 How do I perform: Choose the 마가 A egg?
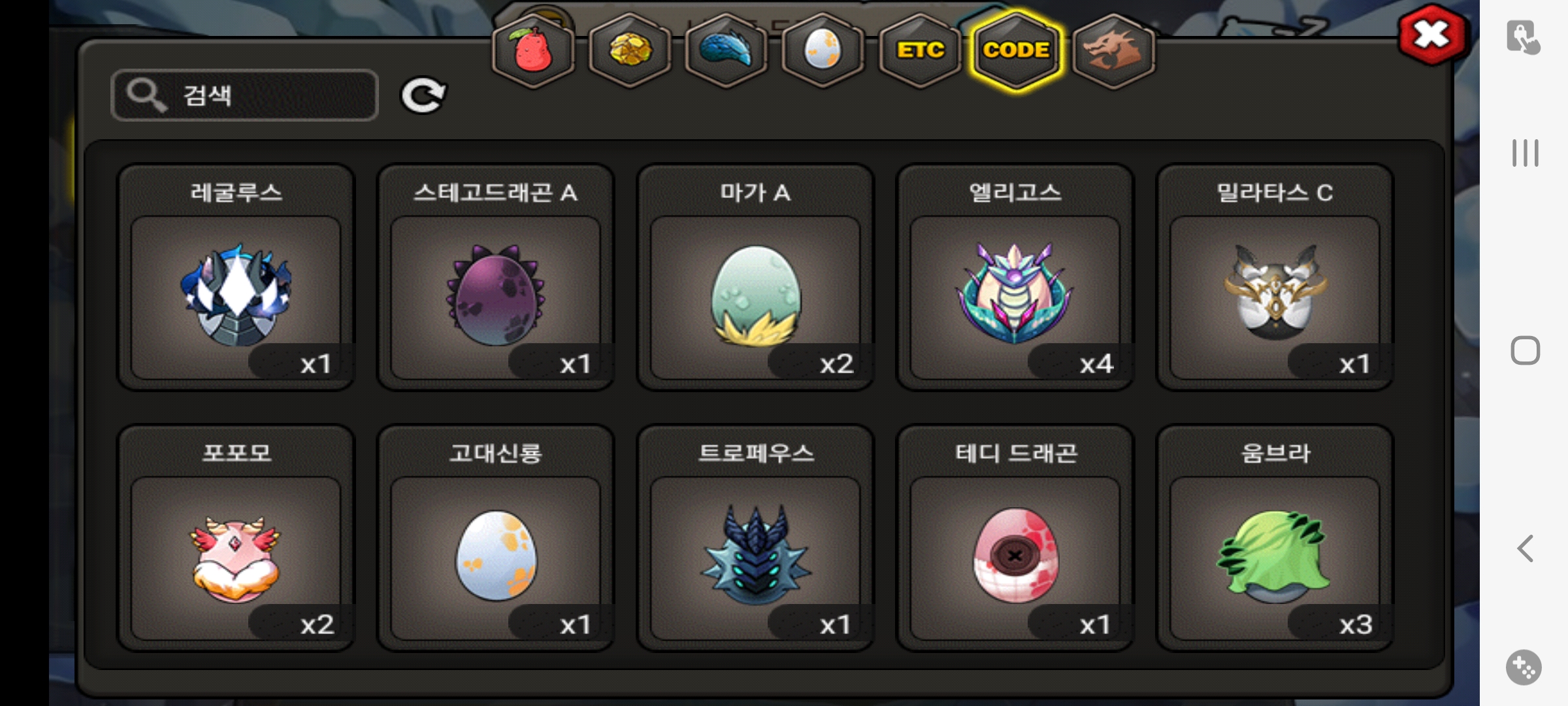point(755,277)
